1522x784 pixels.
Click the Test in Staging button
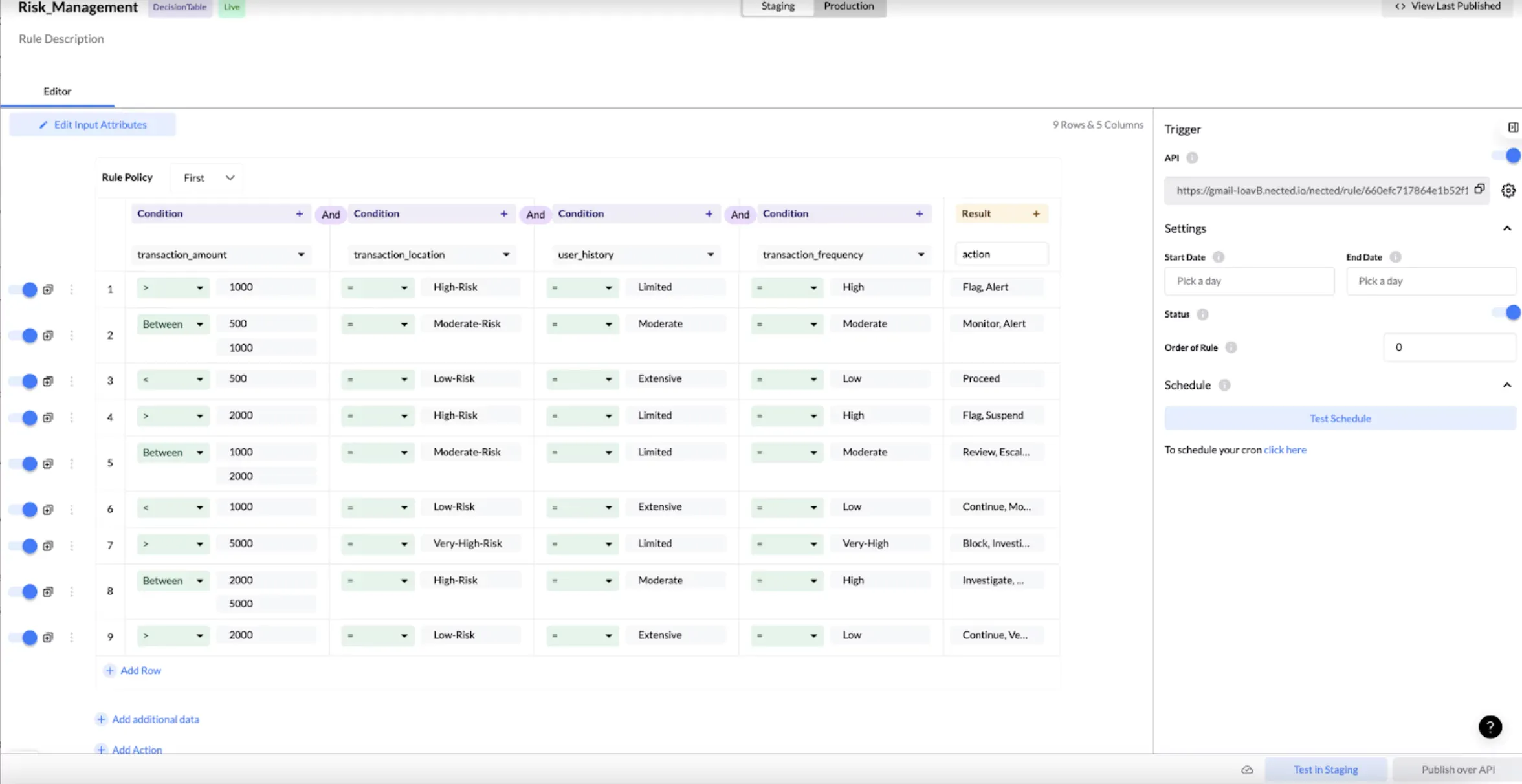[x=1325, y=770]
